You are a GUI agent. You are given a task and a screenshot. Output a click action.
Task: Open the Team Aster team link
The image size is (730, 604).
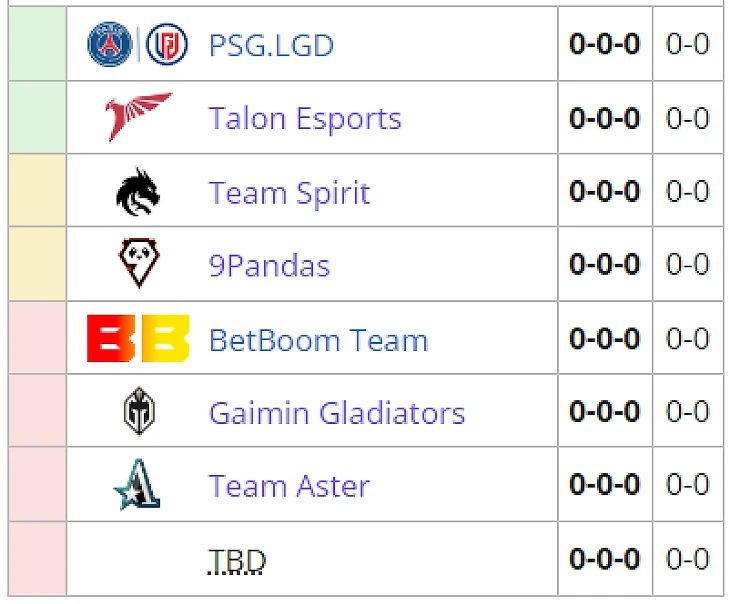289,486
